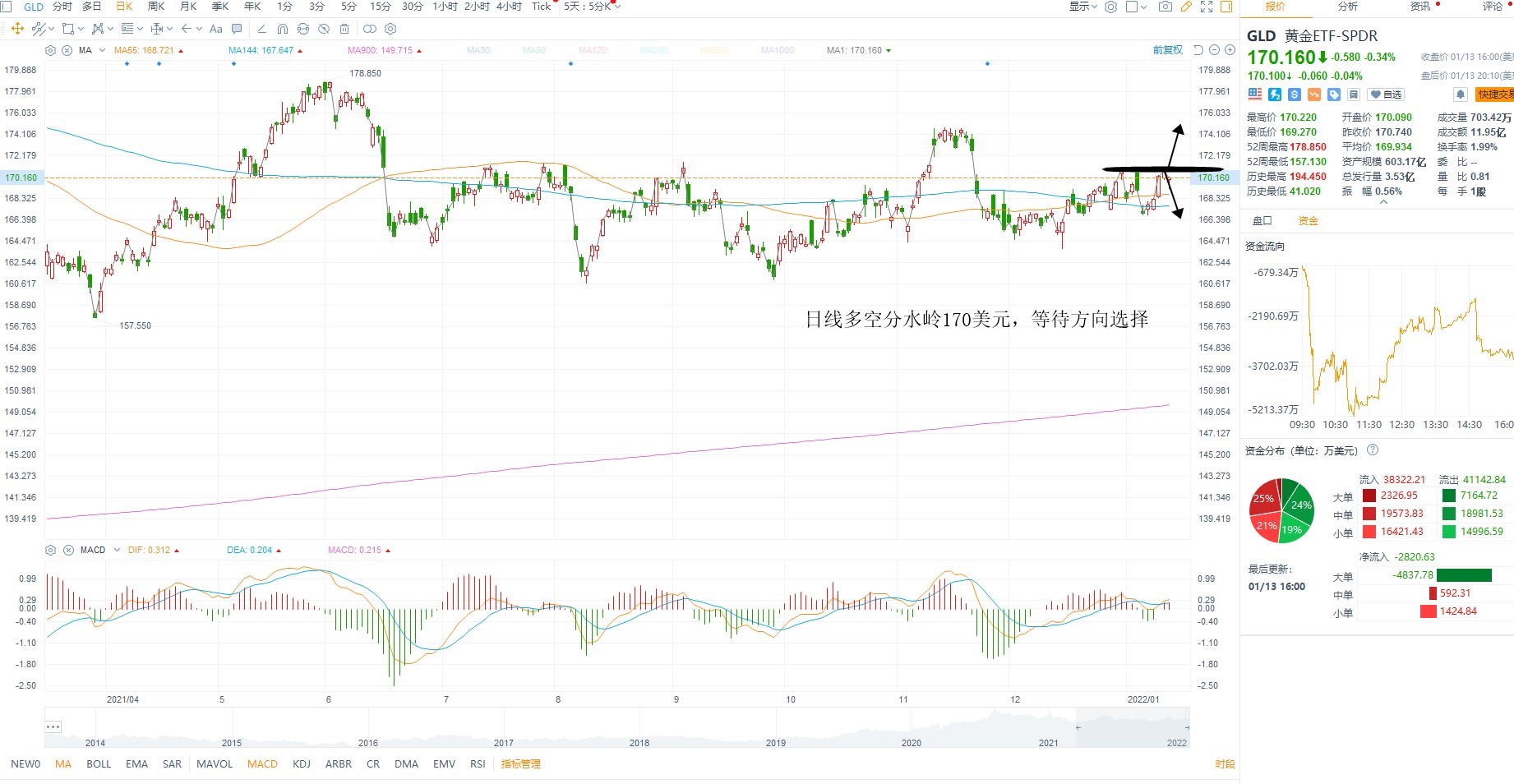
Task: Reset chart zoom with undo arrow
Action: 1198,50
